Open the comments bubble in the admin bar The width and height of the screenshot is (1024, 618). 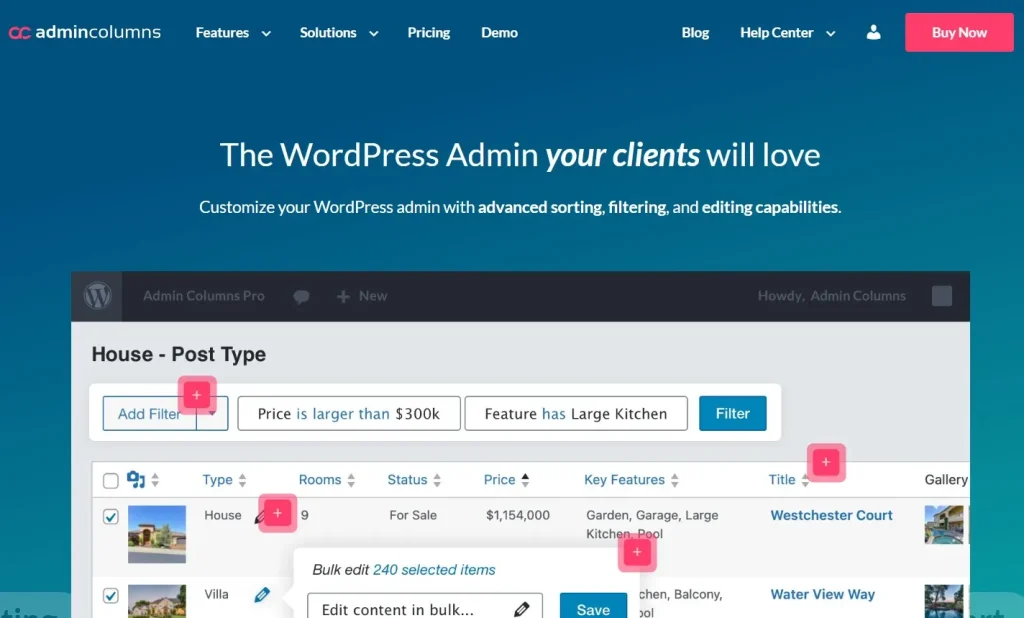[x=302, y=296]
